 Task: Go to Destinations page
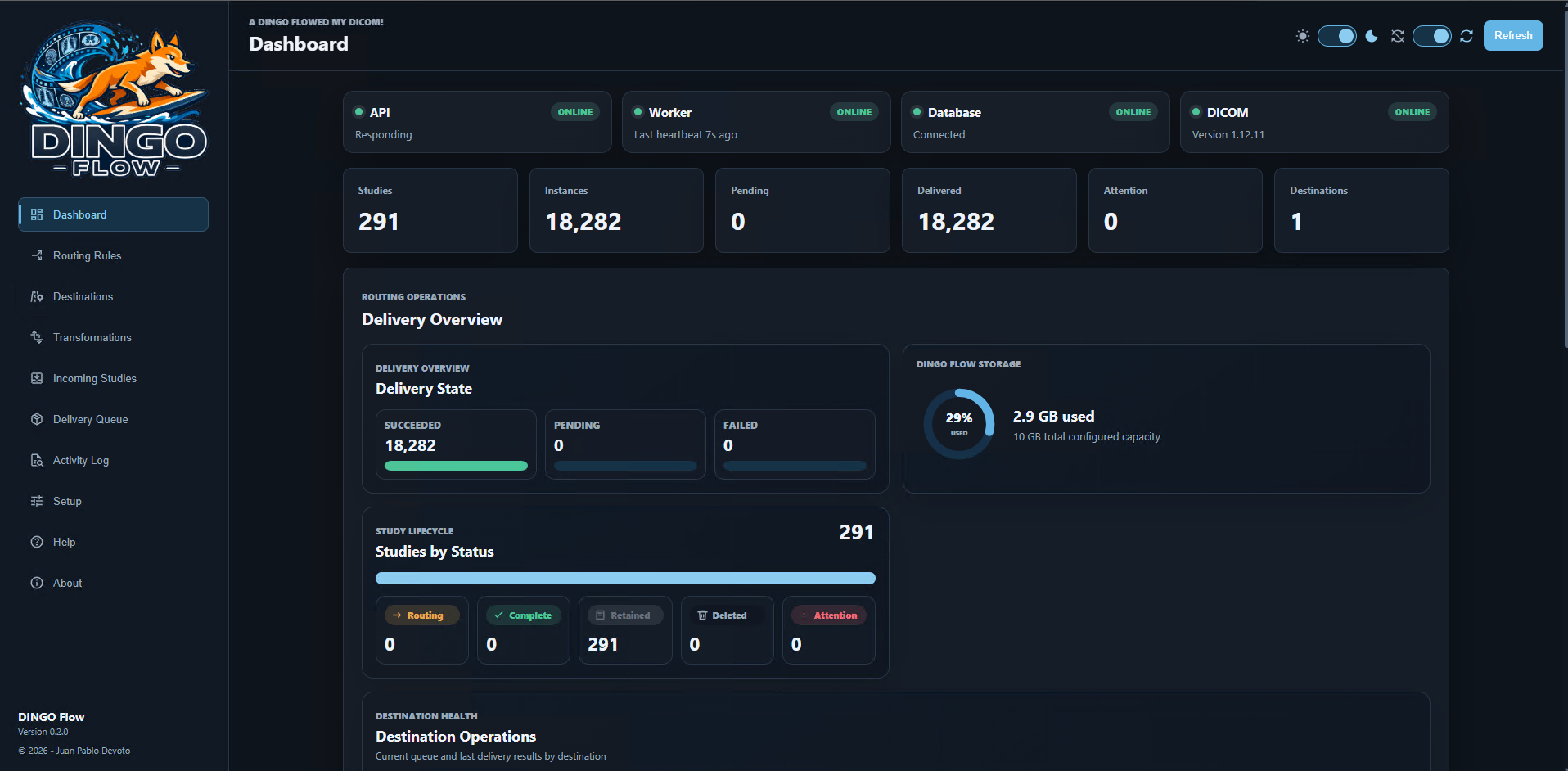coord(114,296)
